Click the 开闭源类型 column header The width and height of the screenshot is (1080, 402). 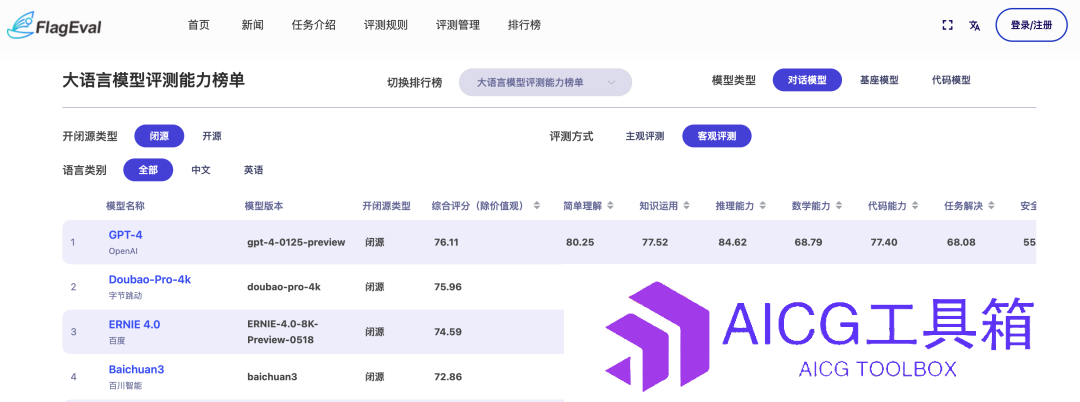387,206
